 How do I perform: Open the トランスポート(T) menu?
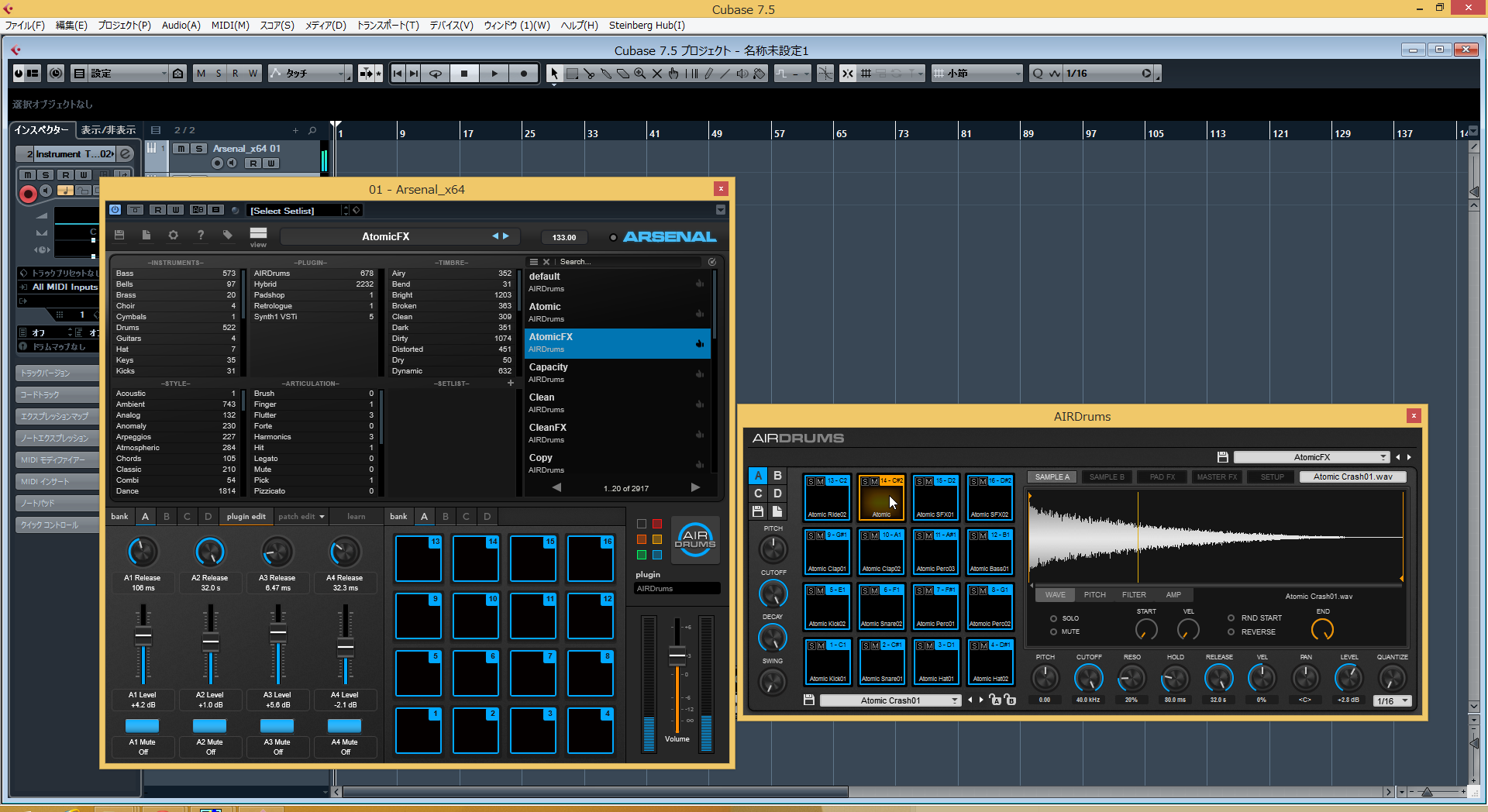click(x=387, y=25)
